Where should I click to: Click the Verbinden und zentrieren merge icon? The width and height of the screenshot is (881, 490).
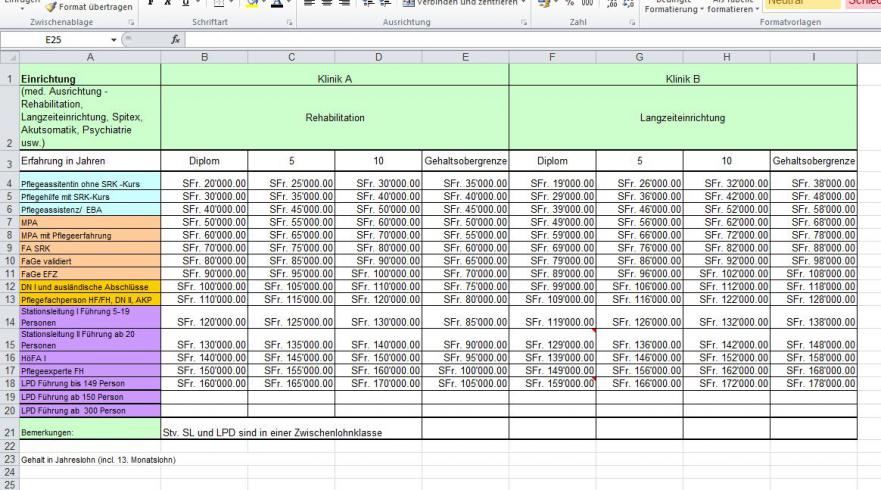pyautogui.click(x=408, y=3)
